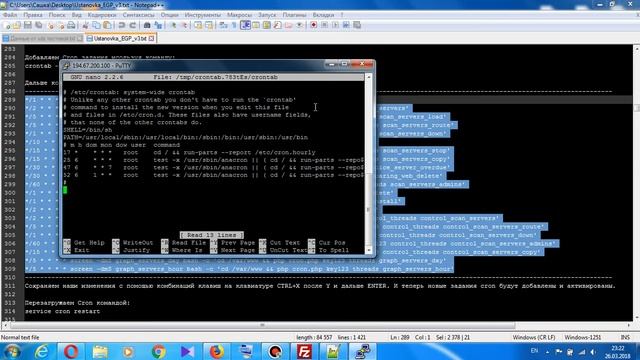
Task: Open the Кодировки menu
Action: pyautogui.click(x=102, y=15)
